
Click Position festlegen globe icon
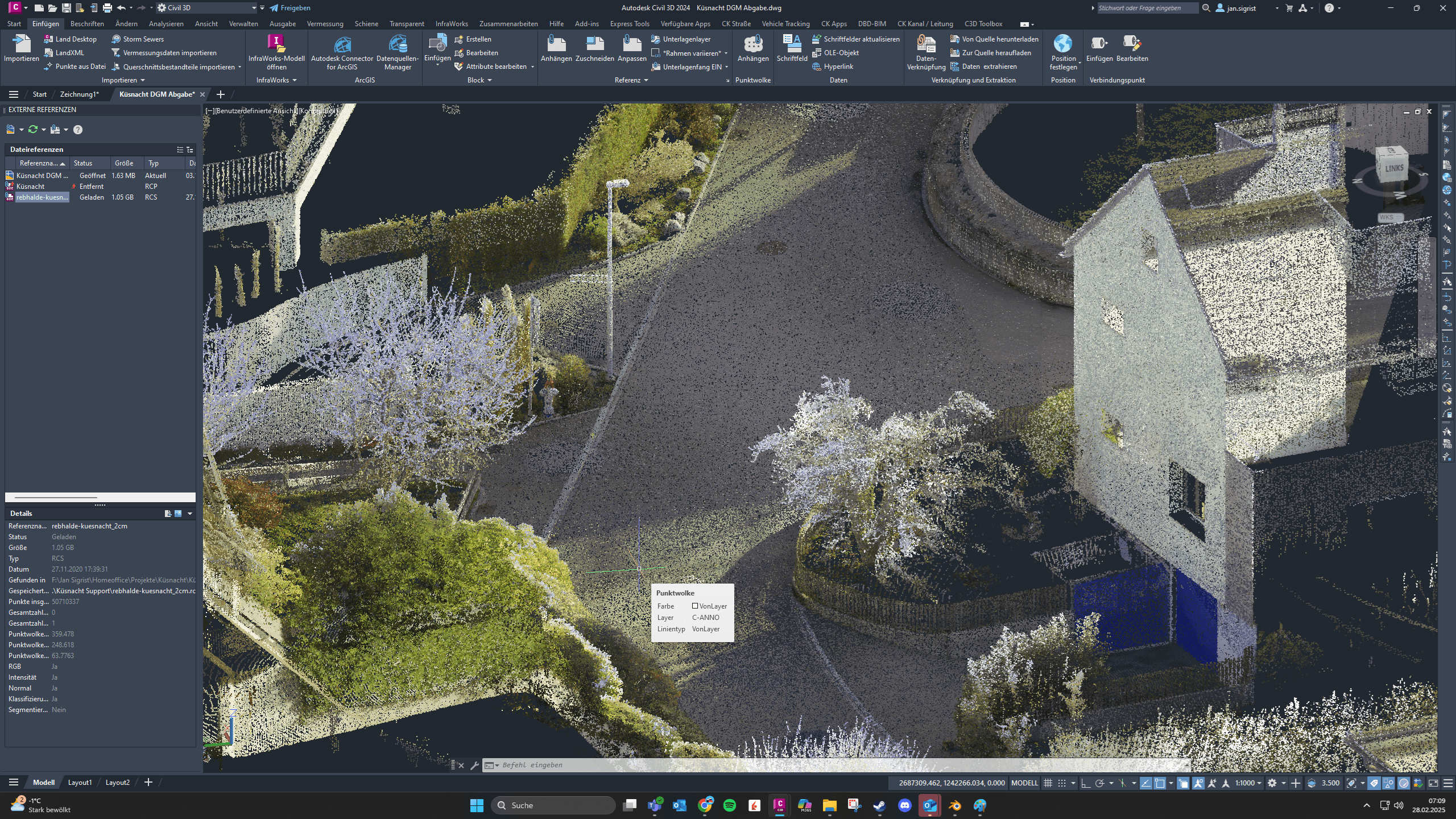1063,44
